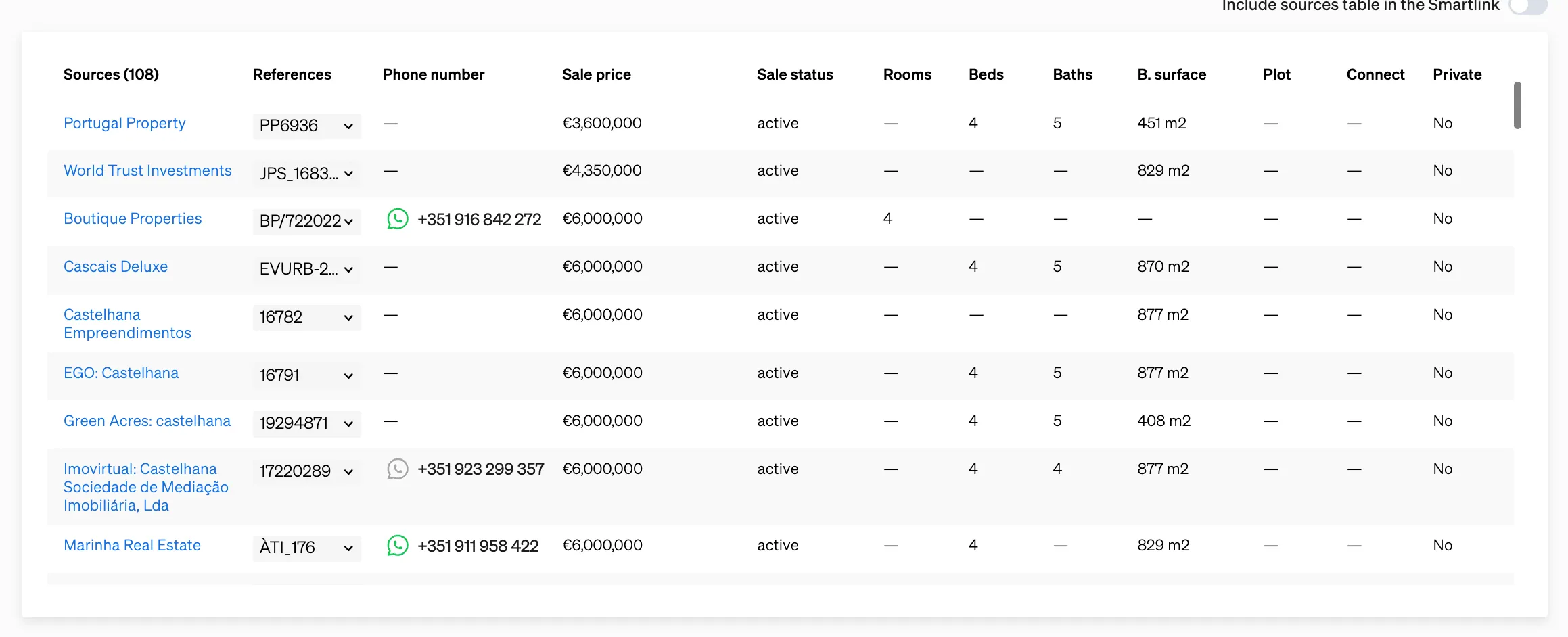Open World Trust Investments source link
The image size is (1568, 637).
[147, 170]
